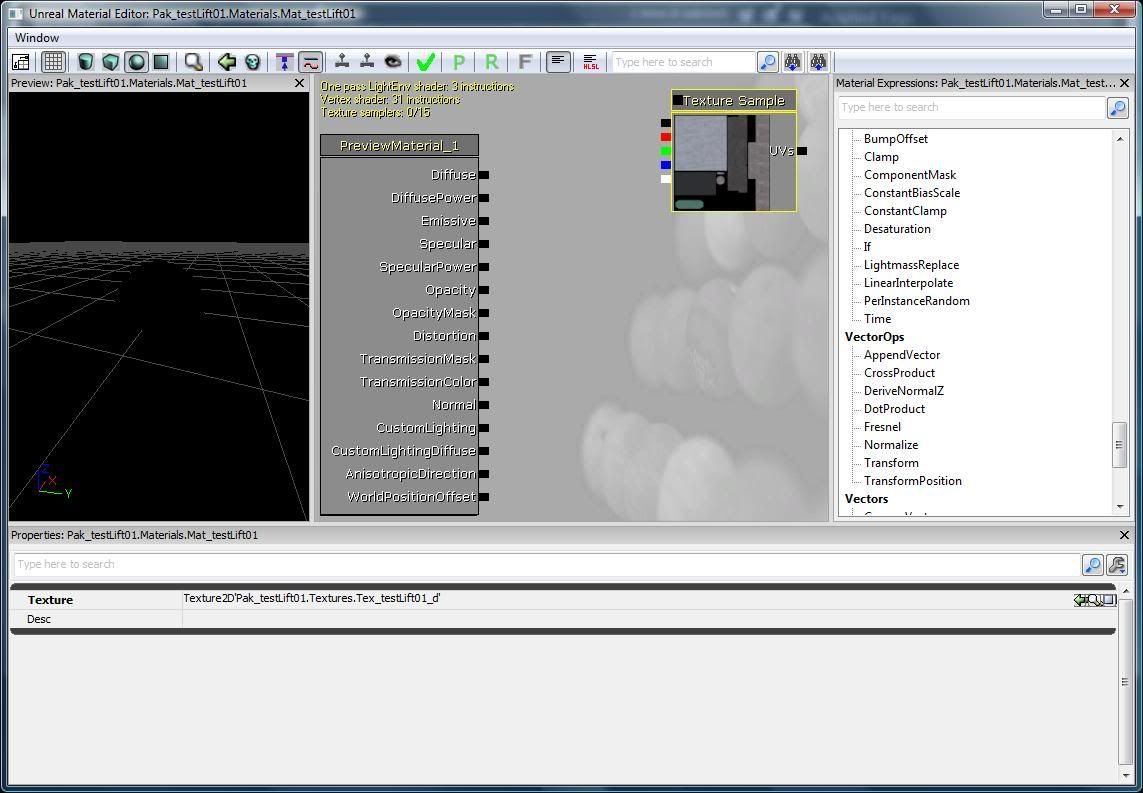This screenshot has width=1143, height=793.
Task: Click the expressions list scroll-down arrow
Action: click(1120, 507)
